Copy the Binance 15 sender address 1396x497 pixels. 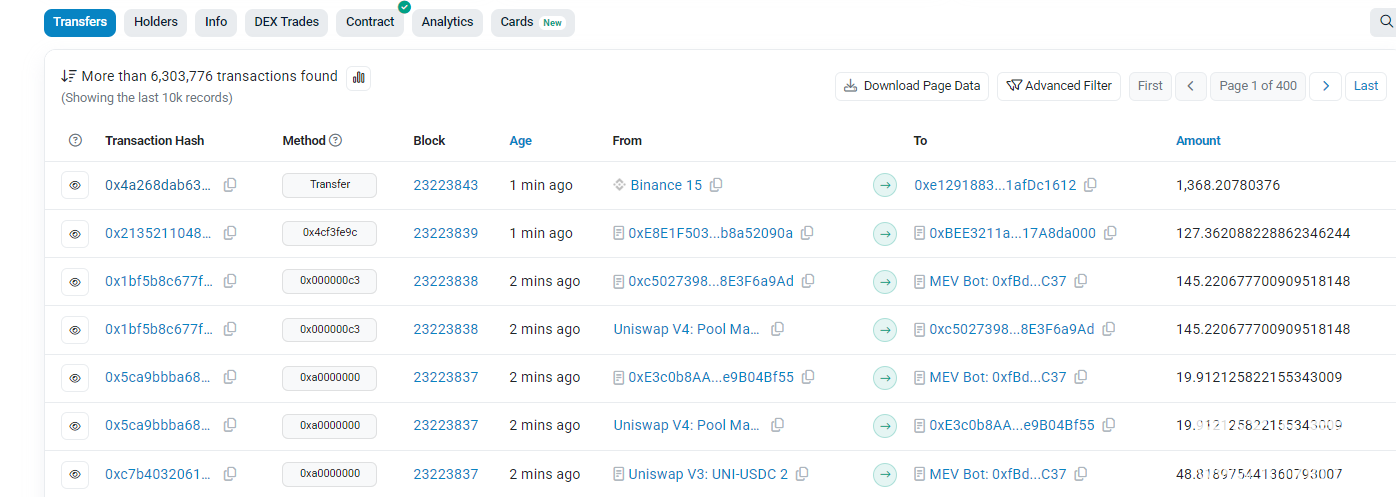716,185
